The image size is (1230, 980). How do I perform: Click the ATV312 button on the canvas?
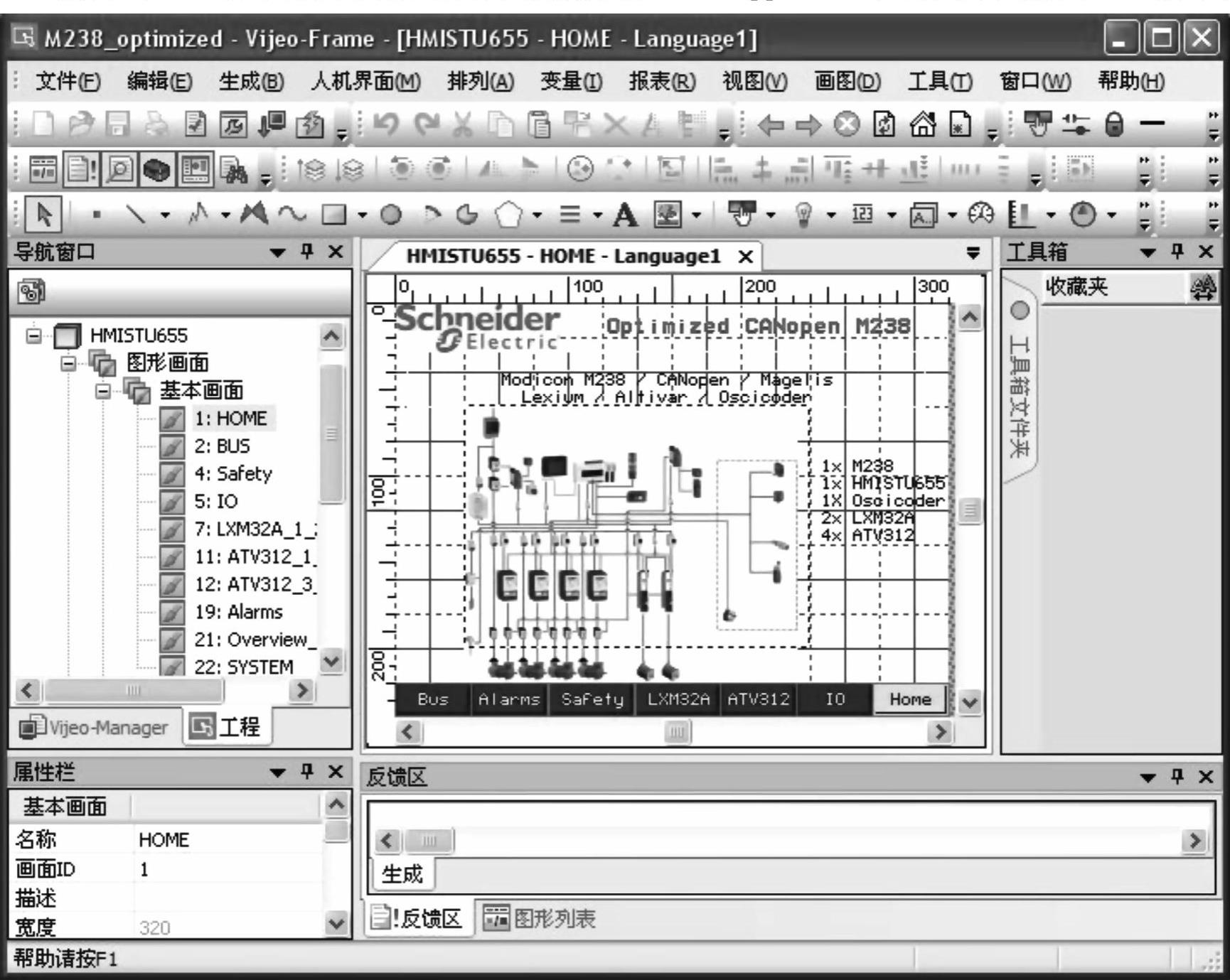pyautogui.click(x=759, y=699)
